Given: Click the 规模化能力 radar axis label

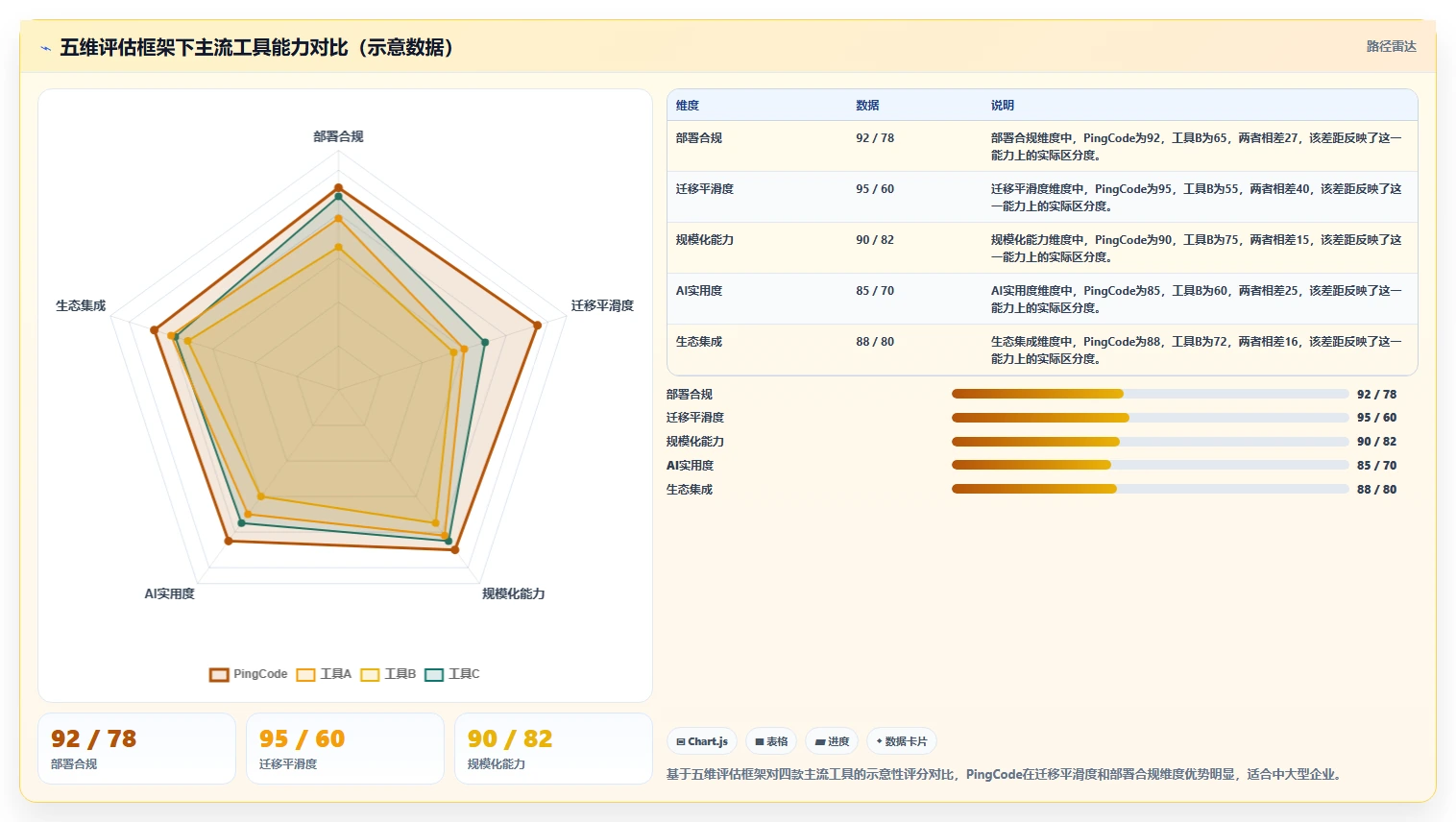Looking at the screenshot, I should [x=513, y=593].
